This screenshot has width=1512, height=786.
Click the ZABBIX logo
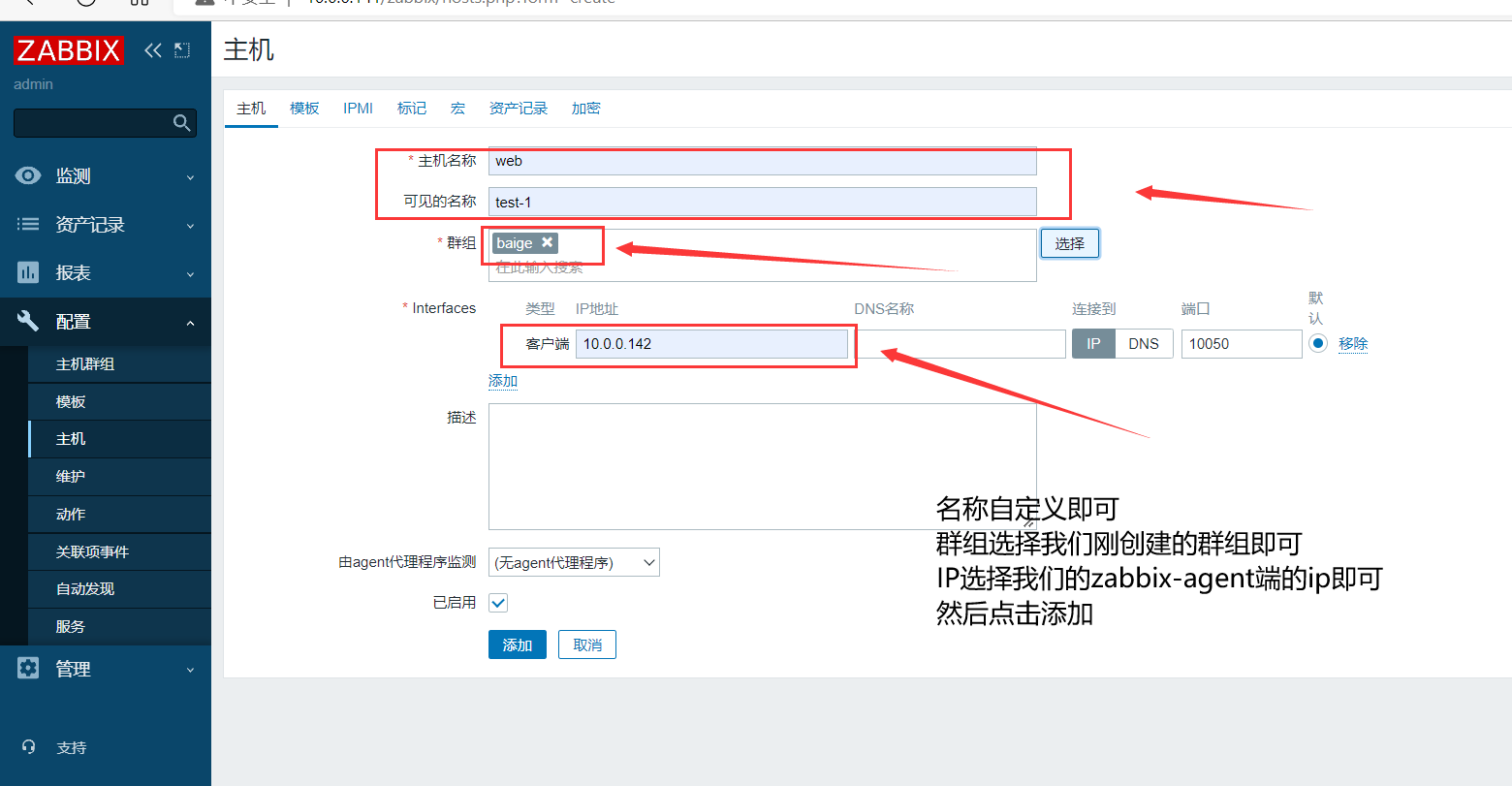click(x=68, y=50)
